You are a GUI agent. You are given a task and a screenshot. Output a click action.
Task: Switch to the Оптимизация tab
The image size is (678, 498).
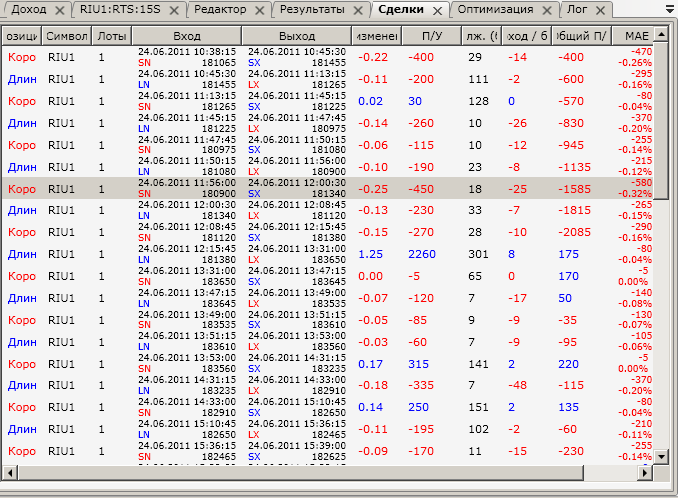495,10
